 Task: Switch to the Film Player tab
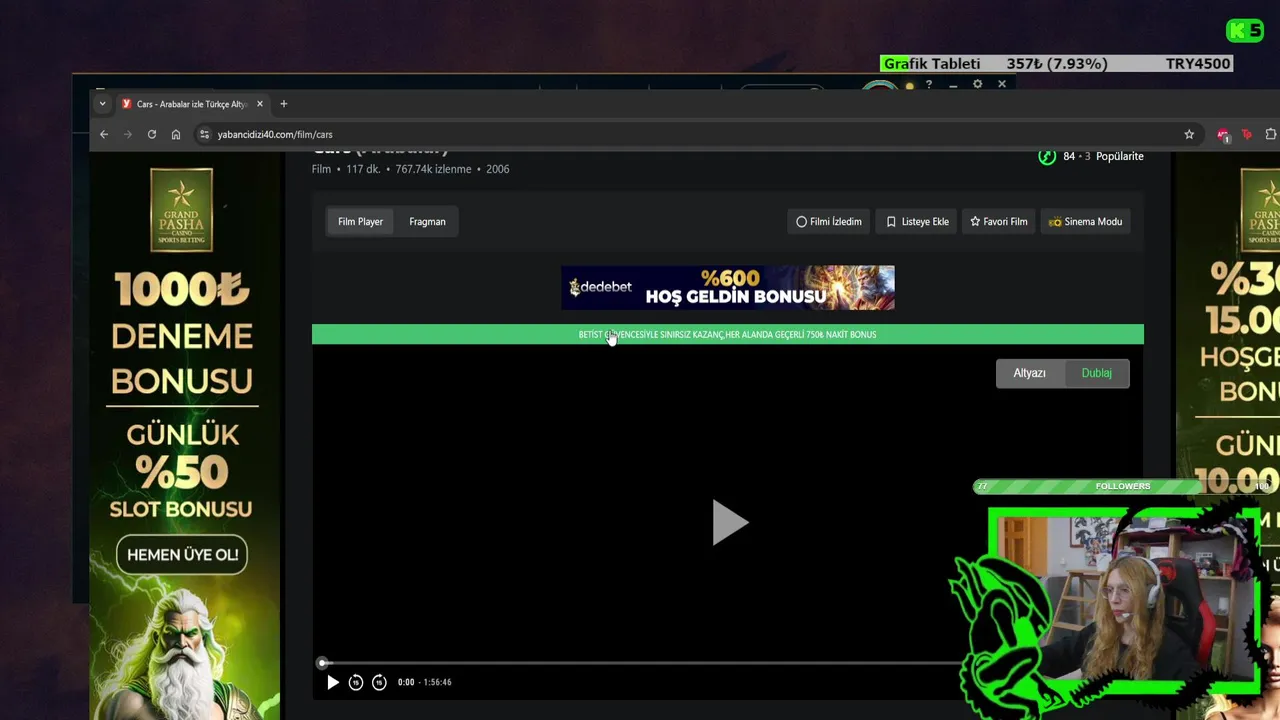pyautogui.click(x=360, y=222)
